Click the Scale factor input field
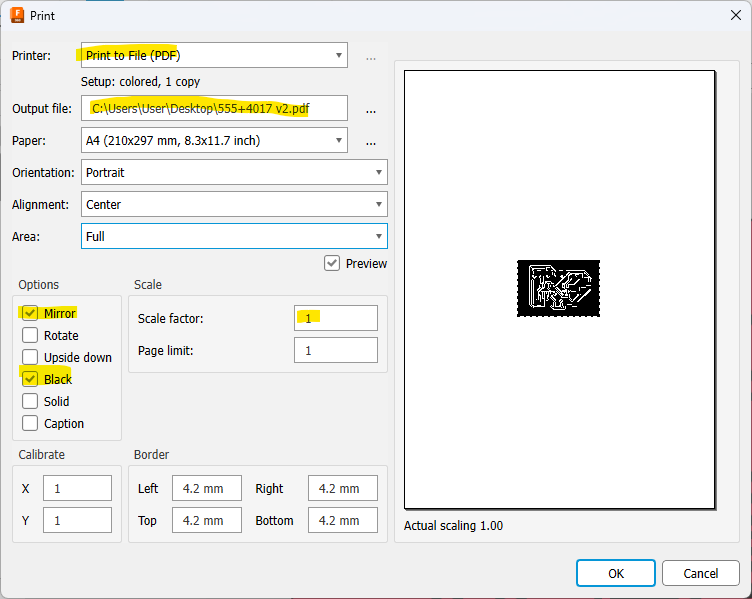The height and width of the screenshot is (599, 752). pos(336,318)
